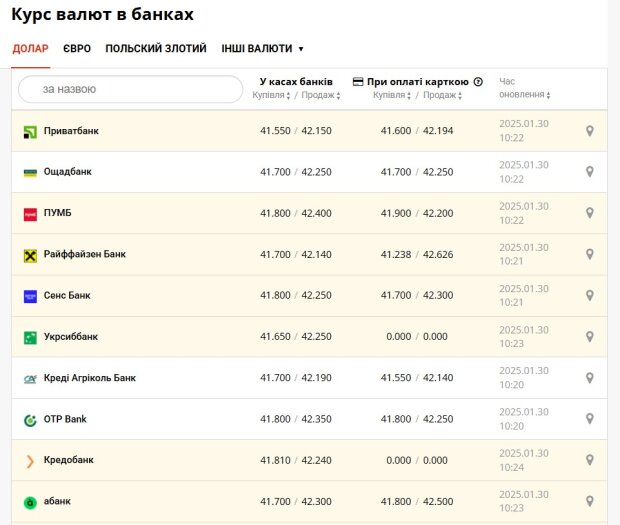Click Укрсиббанк cash buy rate 41.650
This screenshot has width=620, height=525.
coord(275,337)
